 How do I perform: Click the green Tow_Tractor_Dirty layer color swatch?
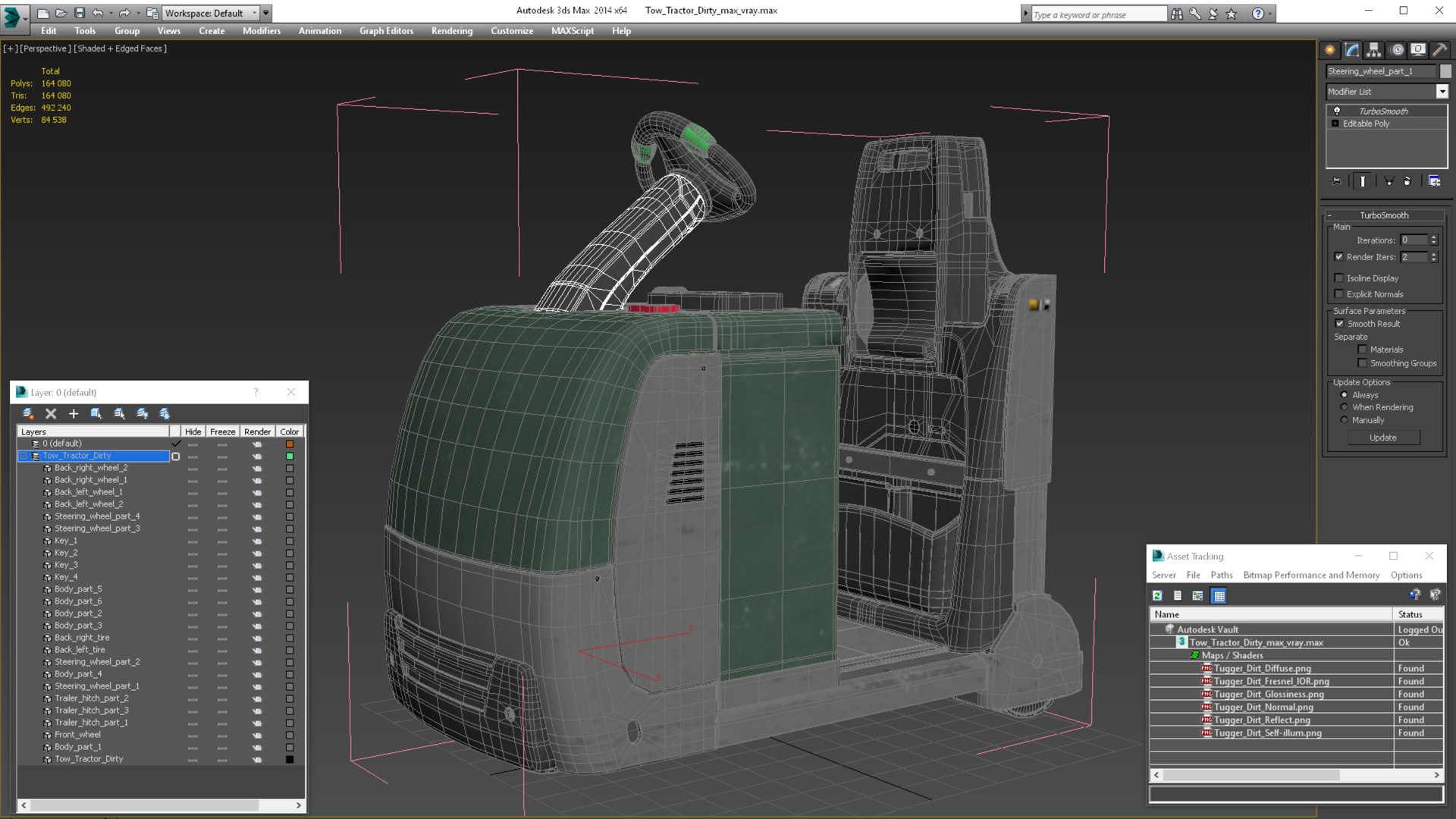point(290,456)
